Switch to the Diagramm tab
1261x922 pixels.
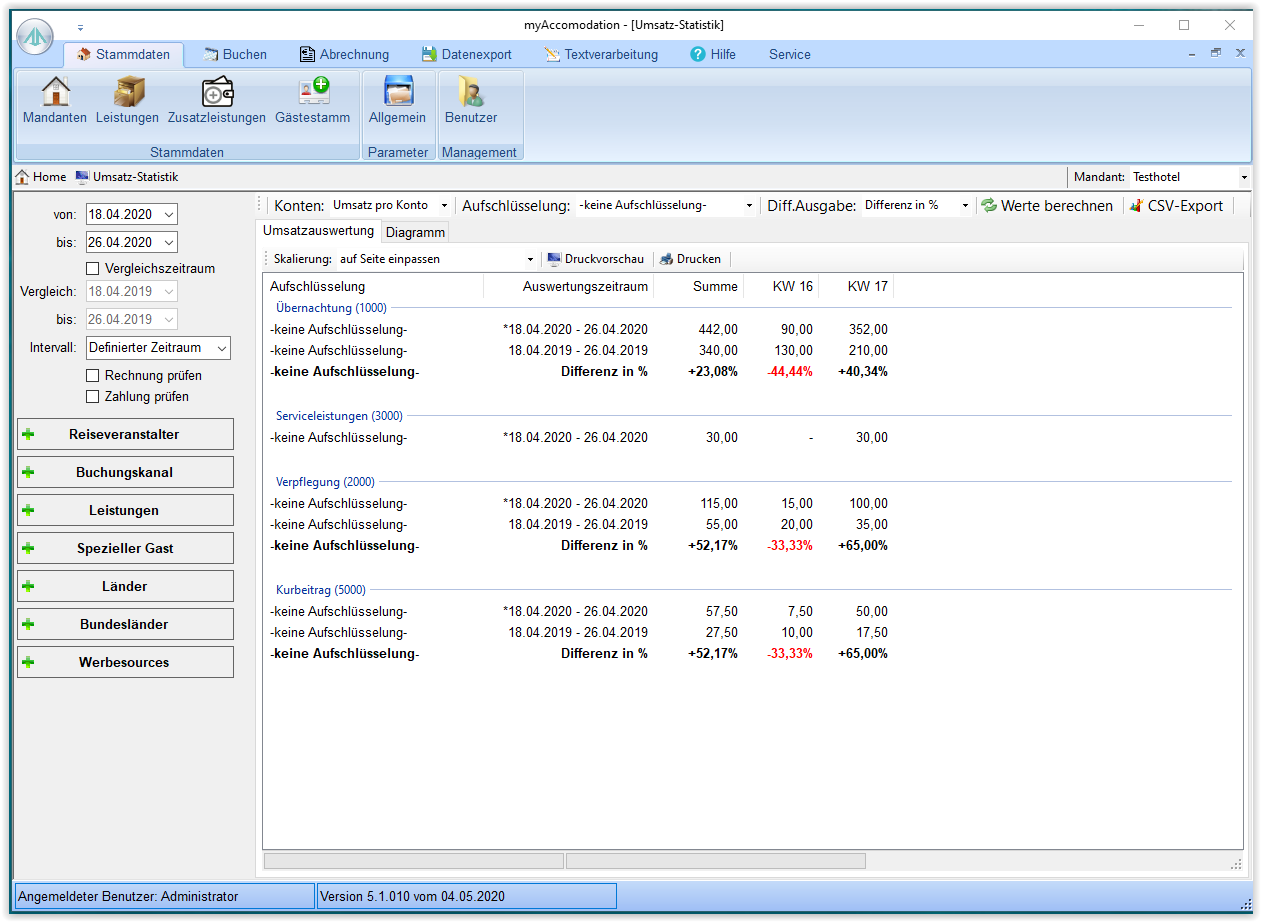tap(415, 232)
